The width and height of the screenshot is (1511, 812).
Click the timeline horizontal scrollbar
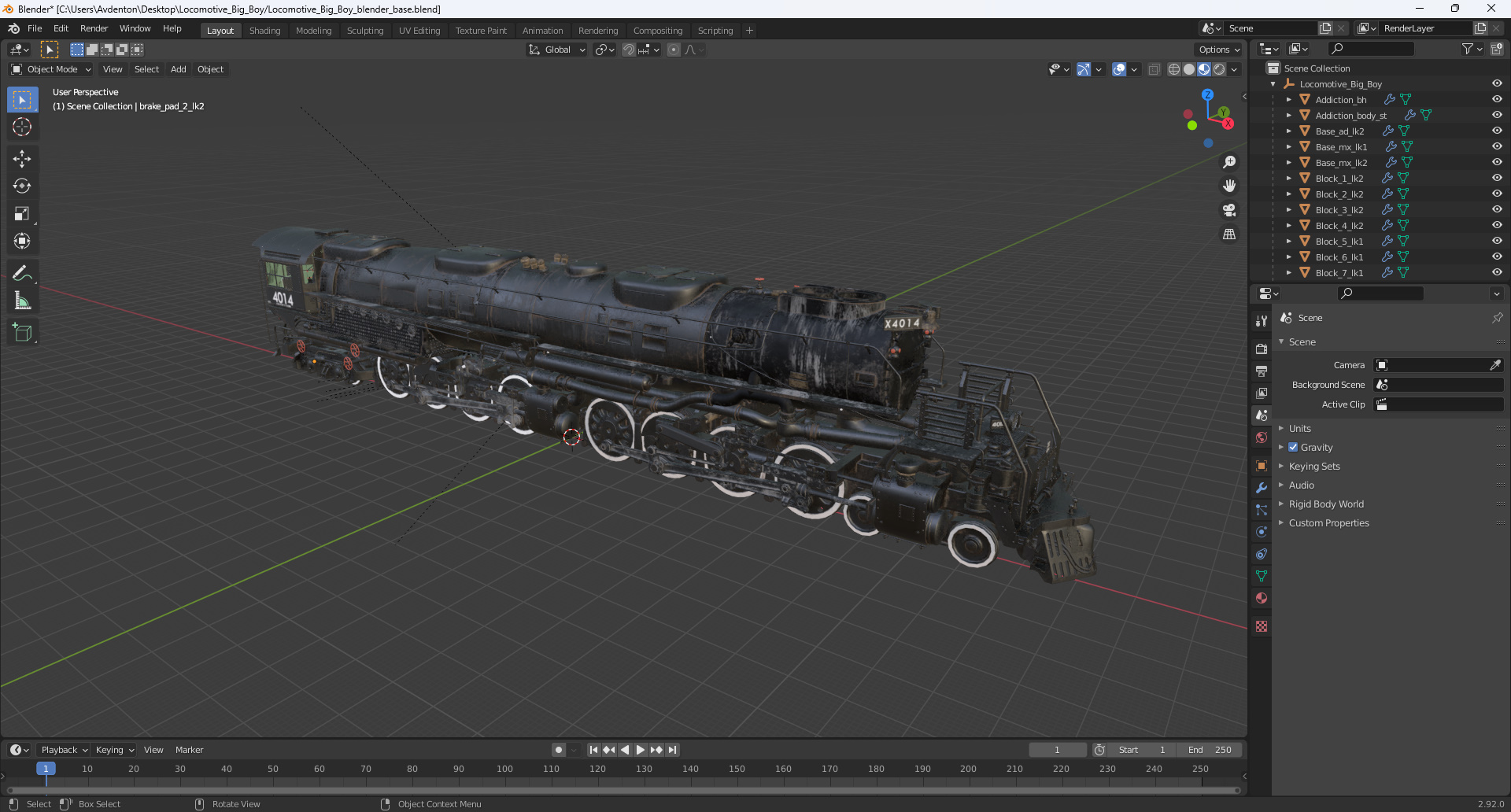(x=623, y=790)
